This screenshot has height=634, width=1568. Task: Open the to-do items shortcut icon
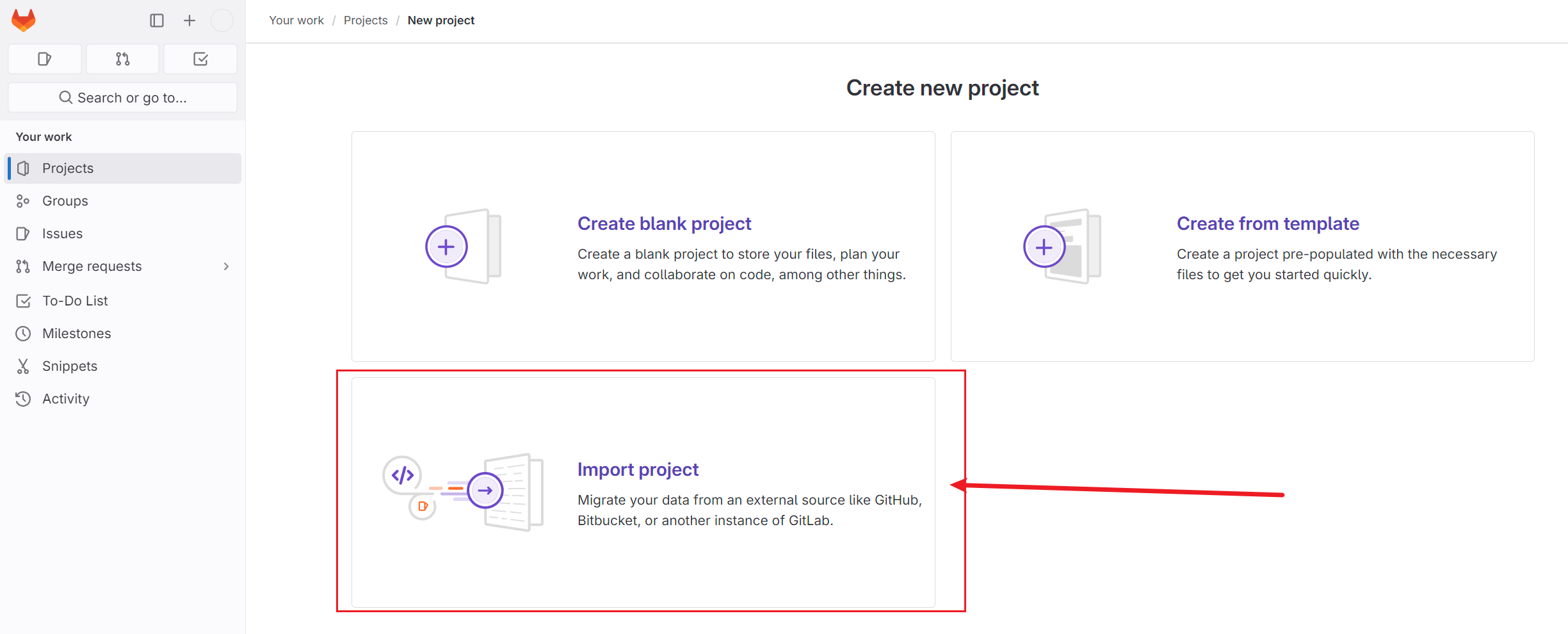pyautogui.click(x=200, y=59)
